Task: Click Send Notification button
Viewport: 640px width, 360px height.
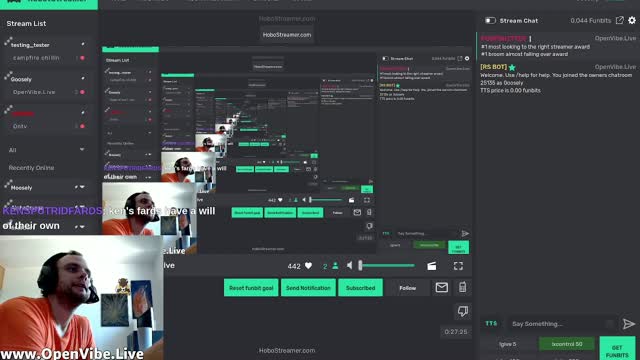Action: pyautogui.click(x=308, y=288)
